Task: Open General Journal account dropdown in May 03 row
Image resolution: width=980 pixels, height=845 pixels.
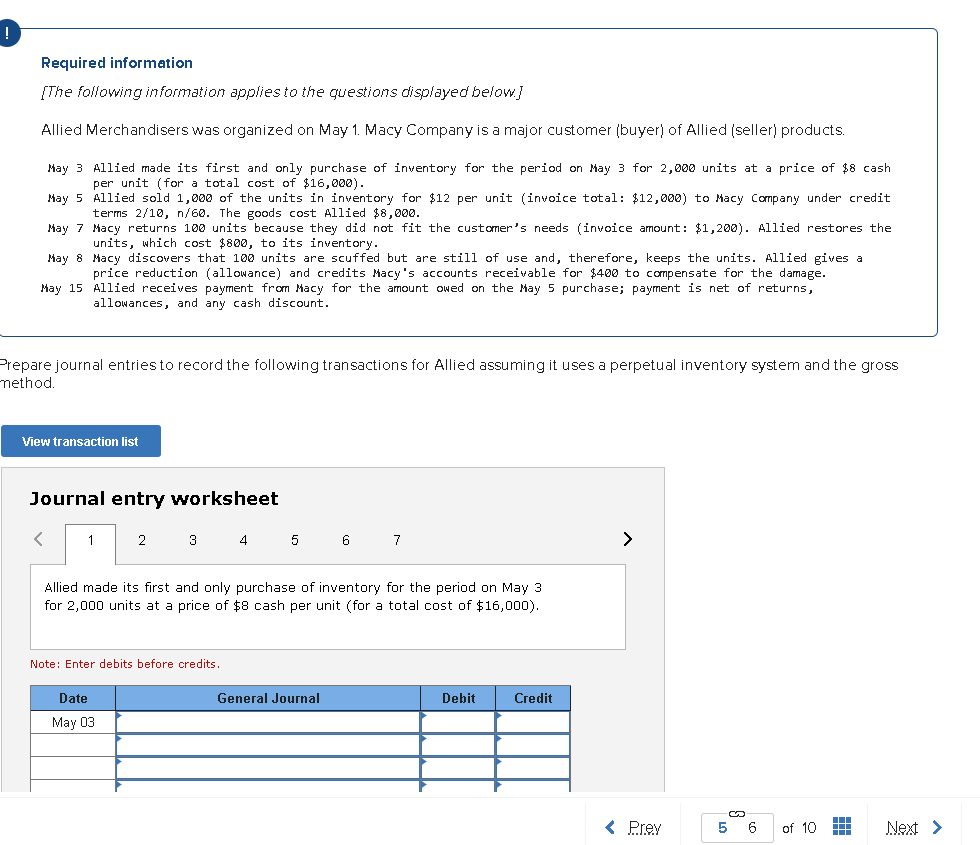Action: [x=268, y=722]
